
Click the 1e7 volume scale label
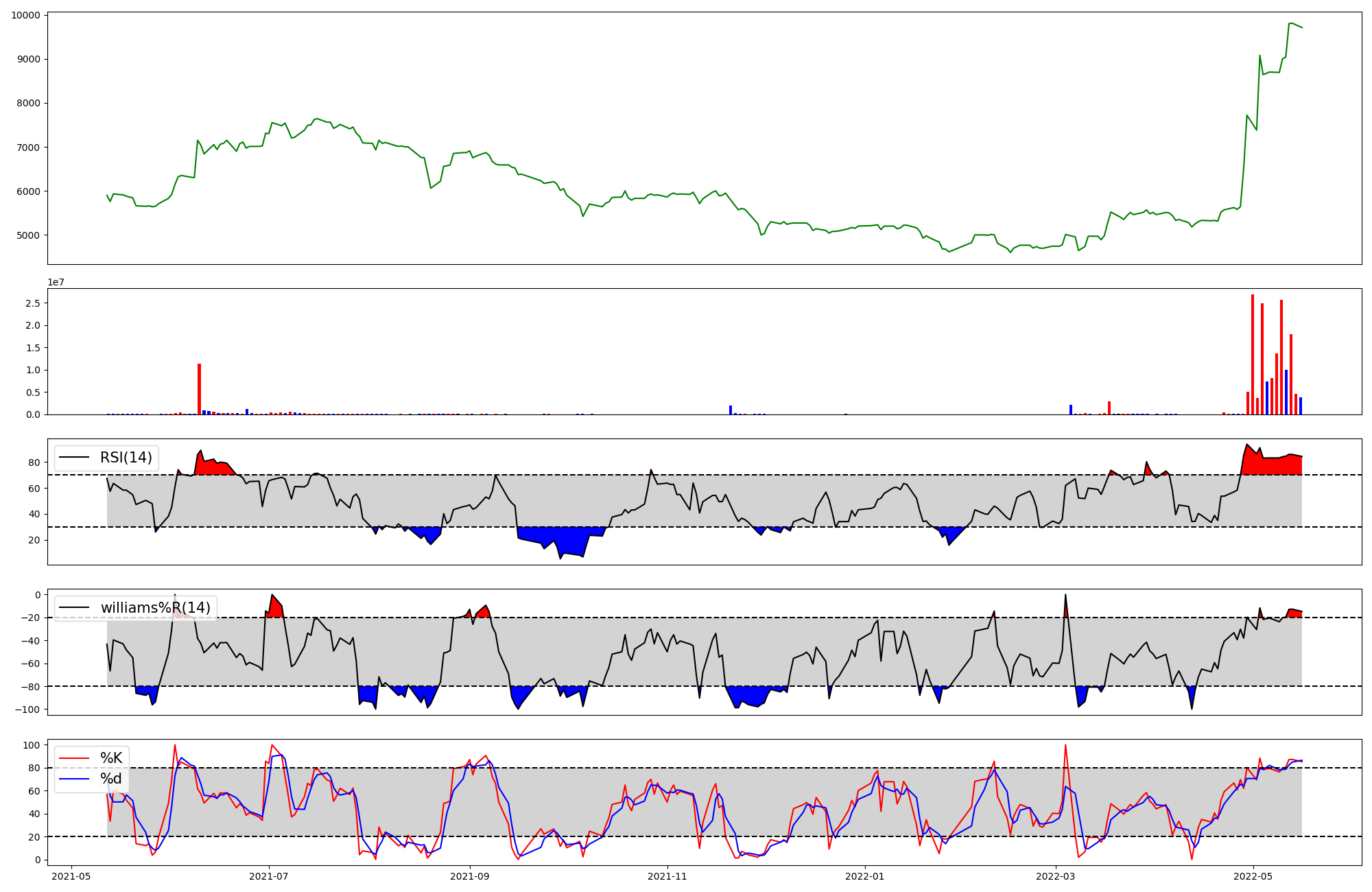56,283
